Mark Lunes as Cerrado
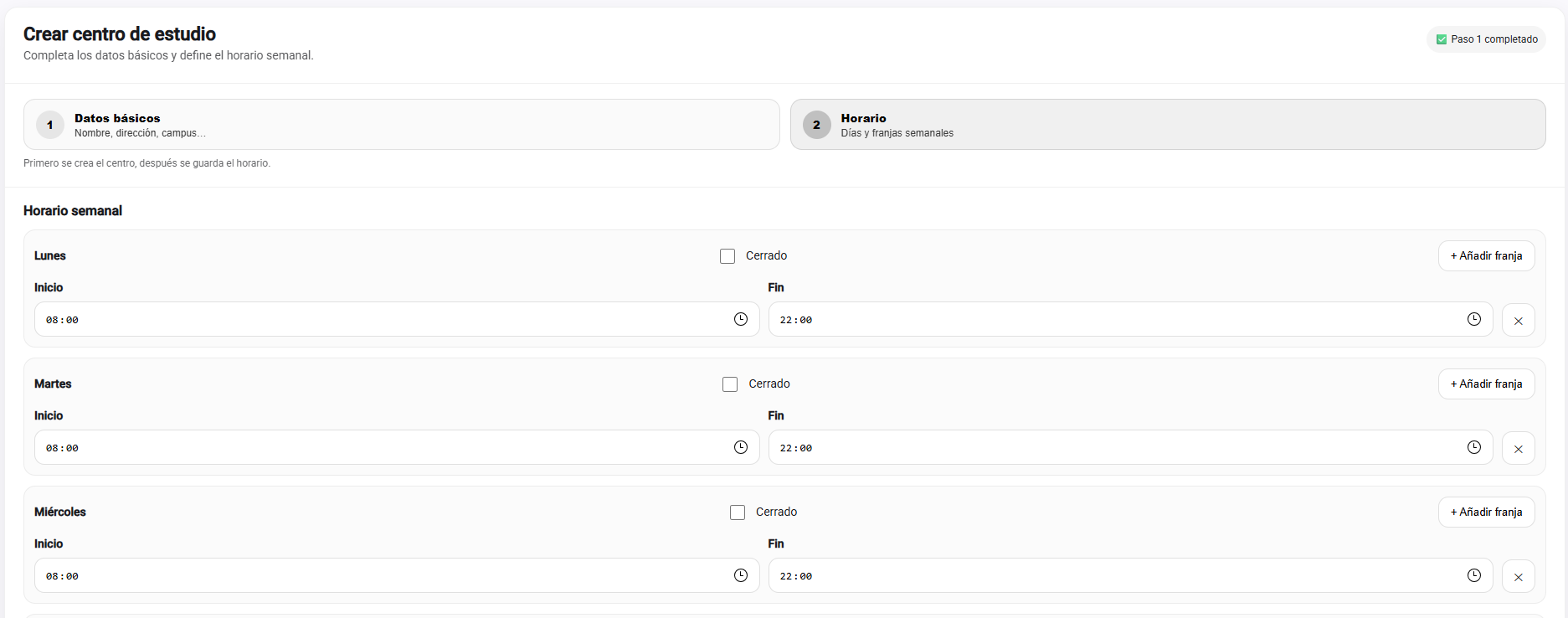The width and height of the screenshot is (1568, 618). (x=727, y=256)
